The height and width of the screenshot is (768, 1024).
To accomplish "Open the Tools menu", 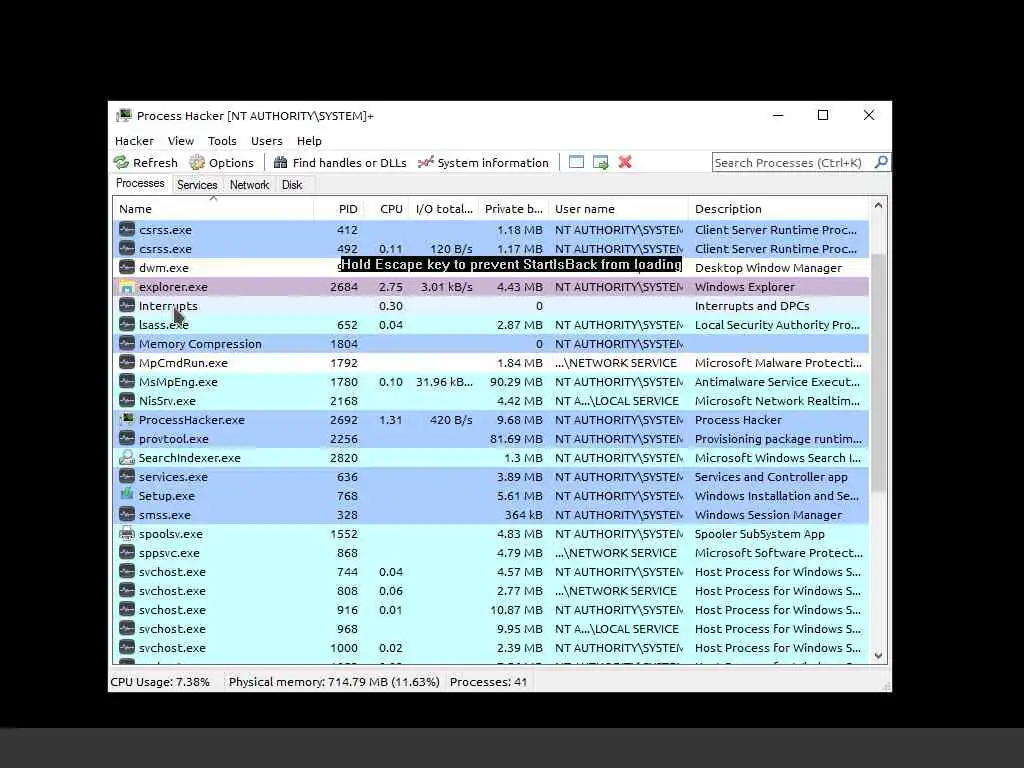I will (x=222, y=141).
